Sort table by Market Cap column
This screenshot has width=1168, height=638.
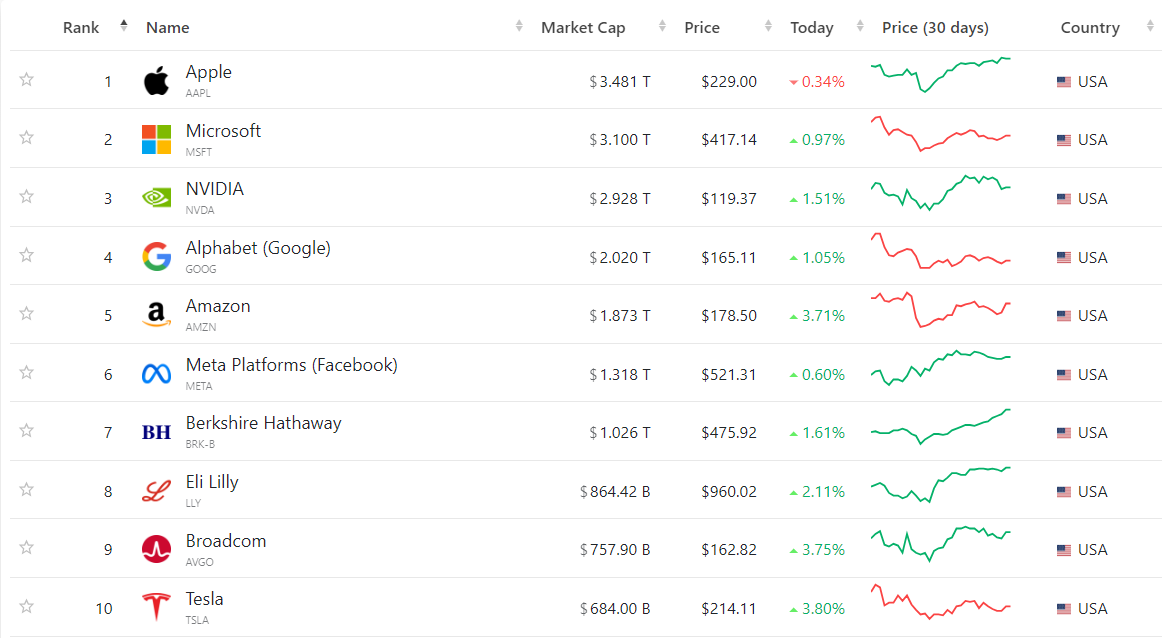[583, 28]
